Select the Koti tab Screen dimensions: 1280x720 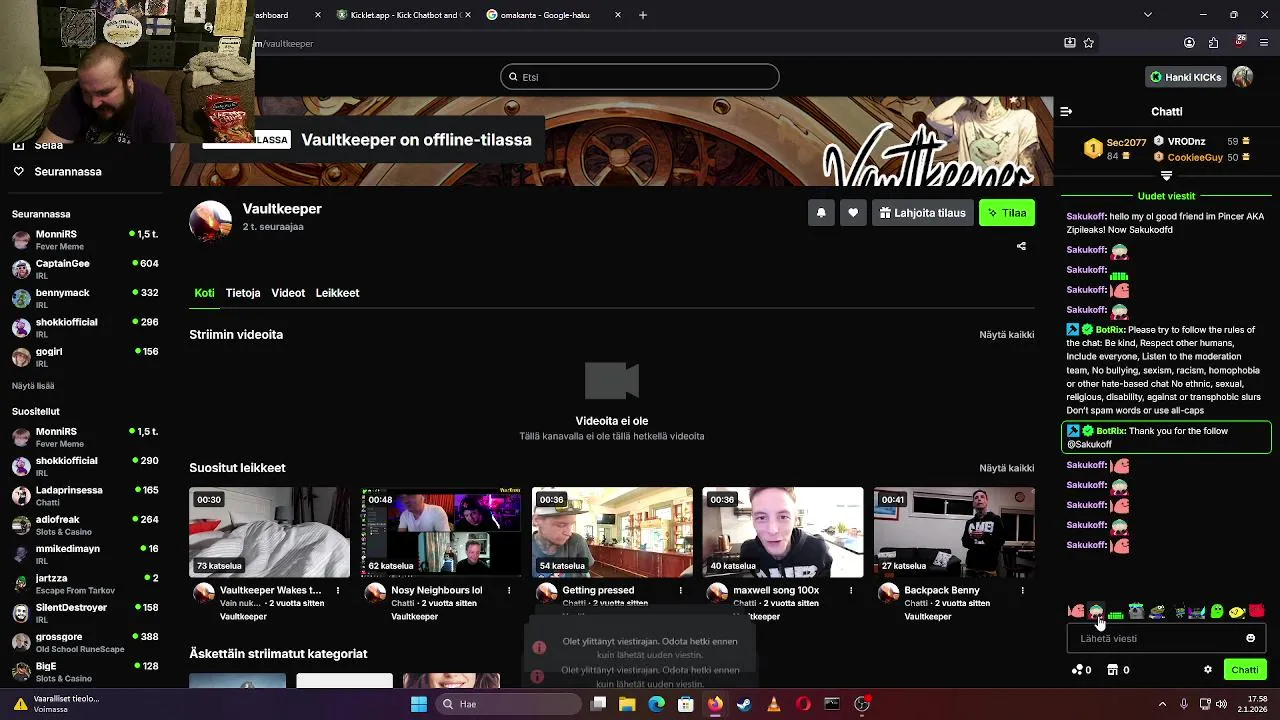click(204, 293)
